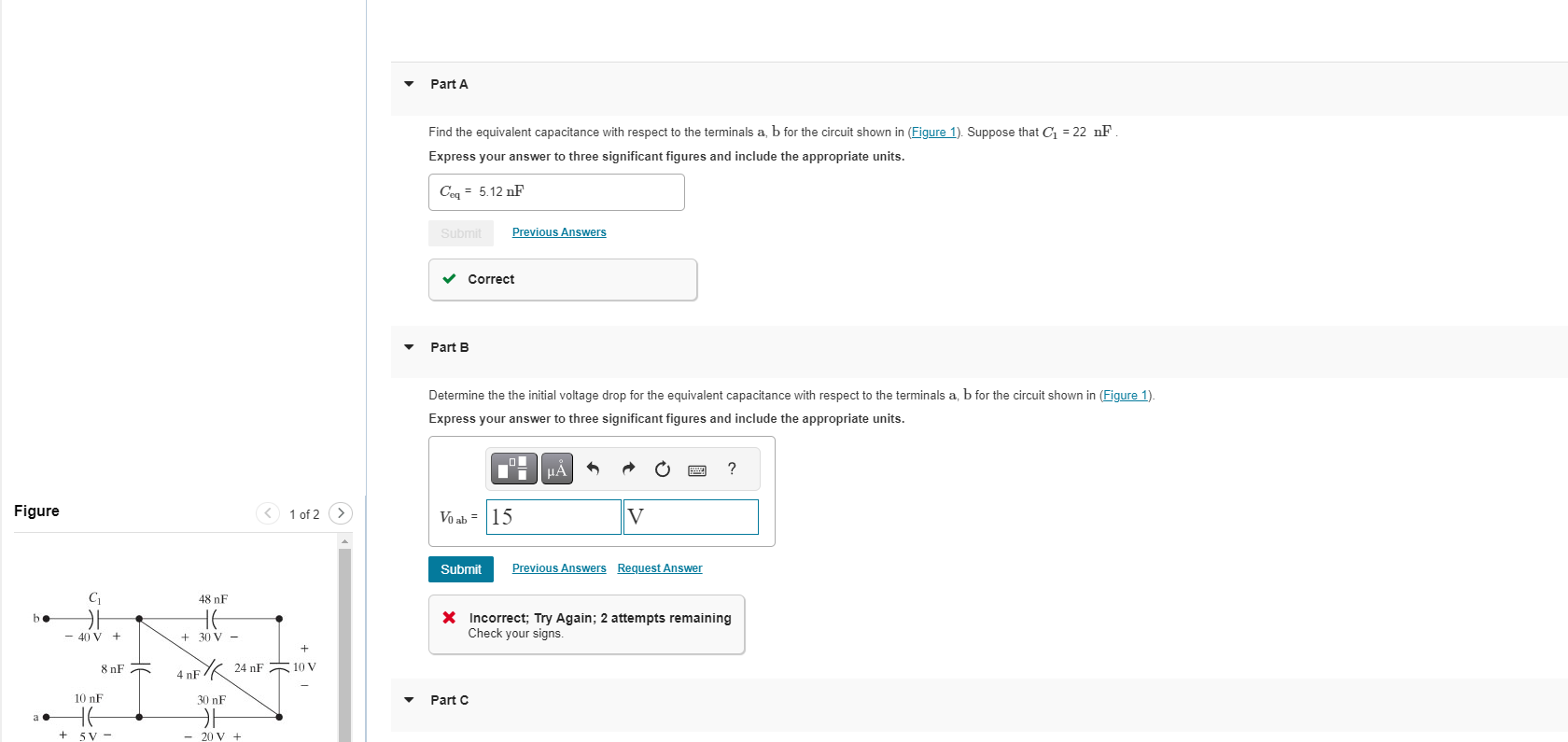Click the units input field containing V
Viewport: 1568px width, 742px height.
point(691,517)
